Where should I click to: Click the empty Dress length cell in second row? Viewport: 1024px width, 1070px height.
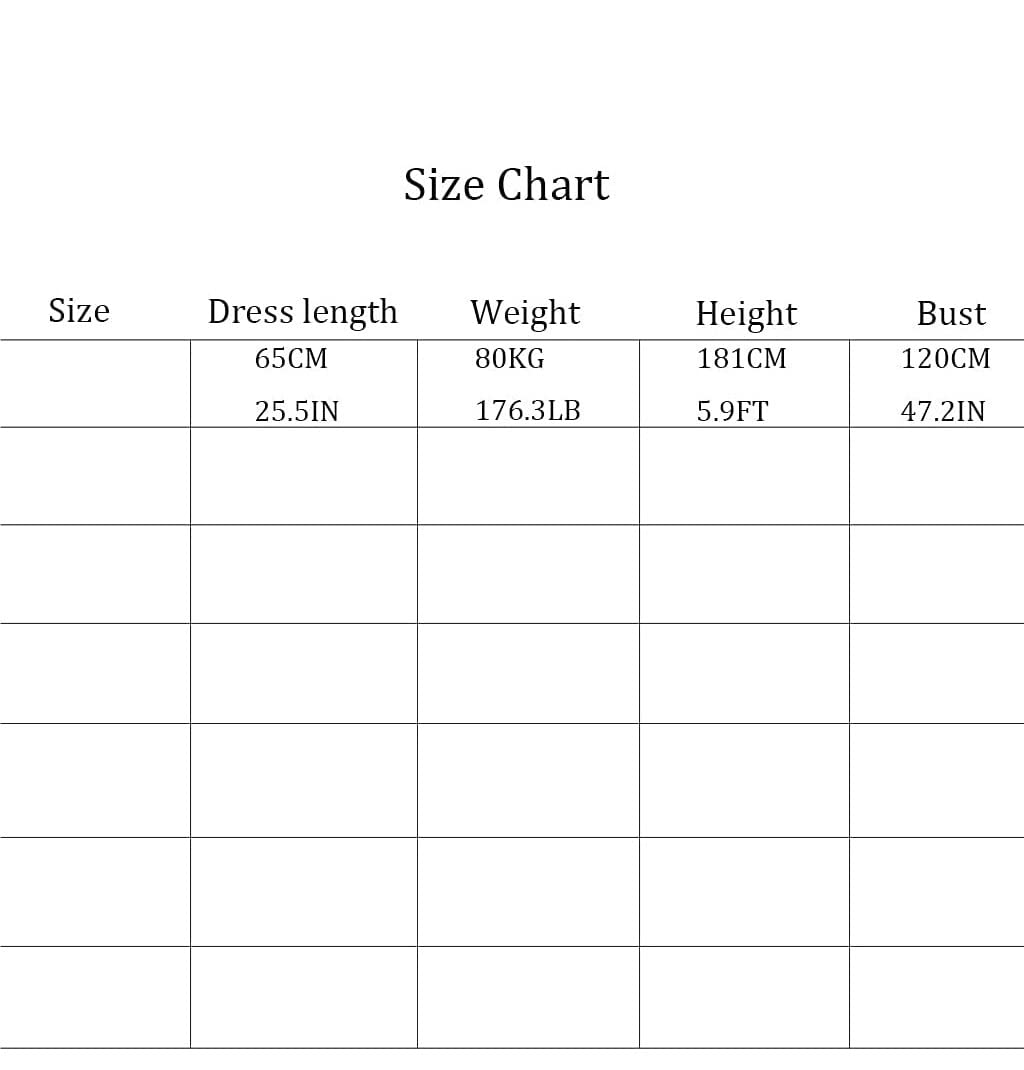304,476
